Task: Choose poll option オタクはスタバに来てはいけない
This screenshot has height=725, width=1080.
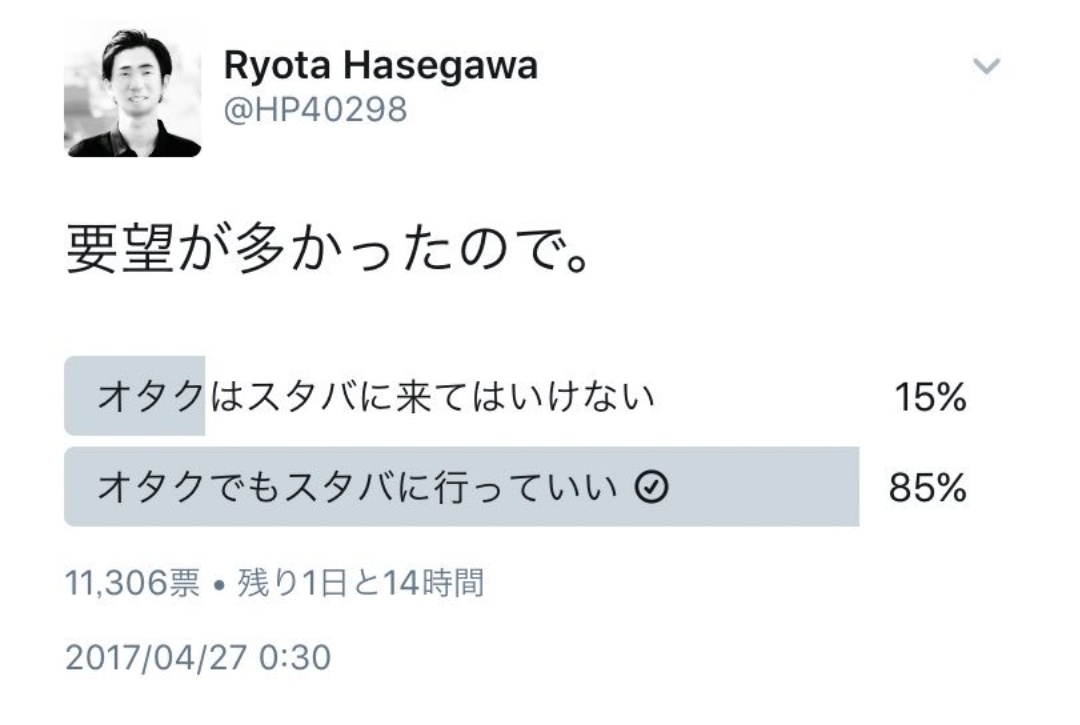Action: [x=375, y=397]
